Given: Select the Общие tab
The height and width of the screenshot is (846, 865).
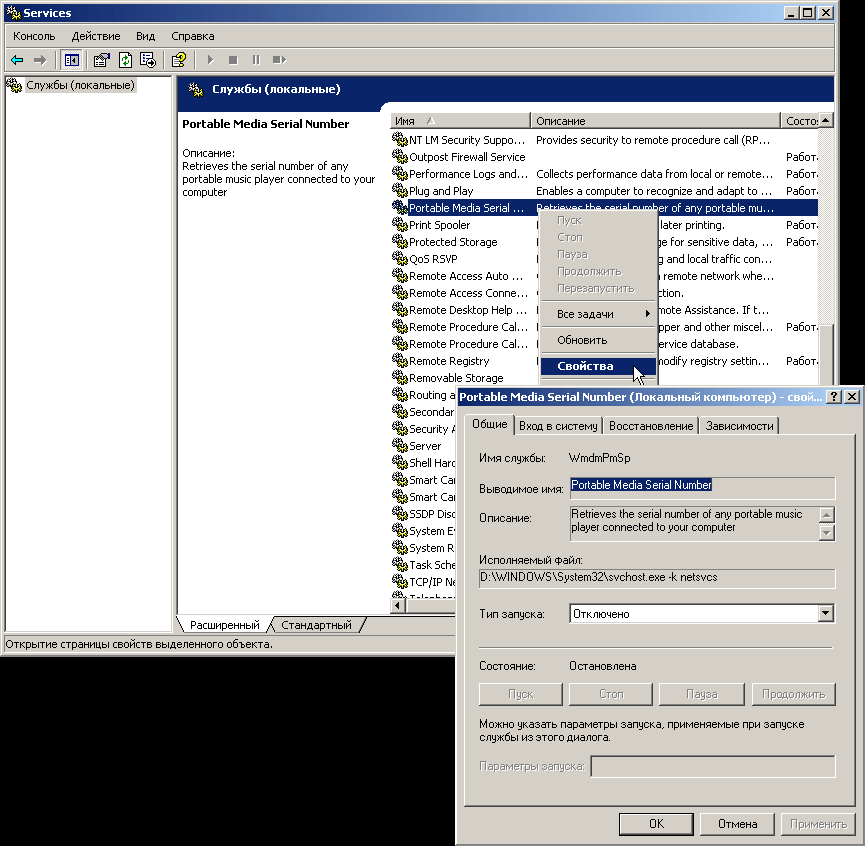Looking at the screenshot, I should click(x=489, y=424).
